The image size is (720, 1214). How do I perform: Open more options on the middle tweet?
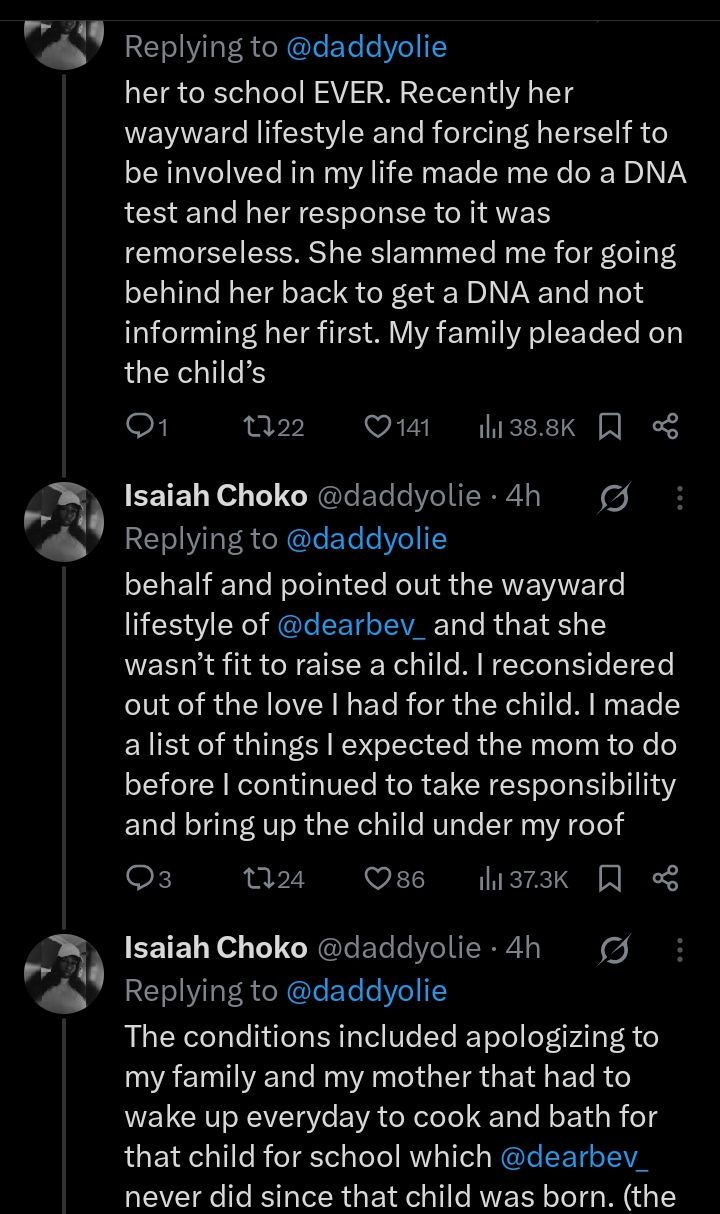680,498
